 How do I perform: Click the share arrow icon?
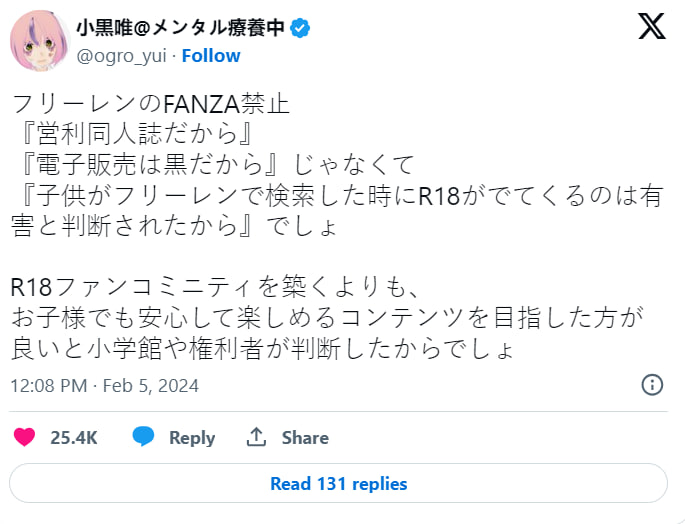[256, 437]
